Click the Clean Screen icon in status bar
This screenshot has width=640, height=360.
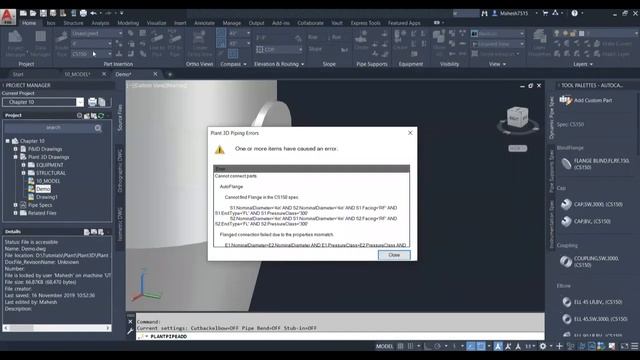624,346
